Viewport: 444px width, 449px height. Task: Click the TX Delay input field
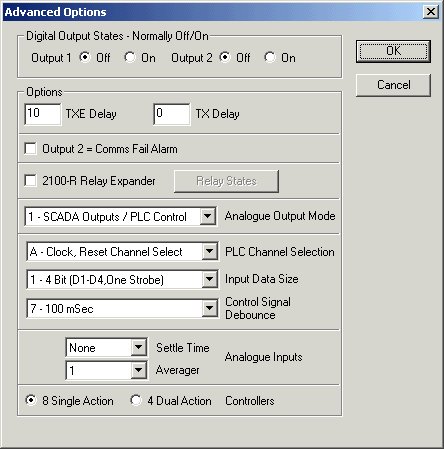coord(172,114)
